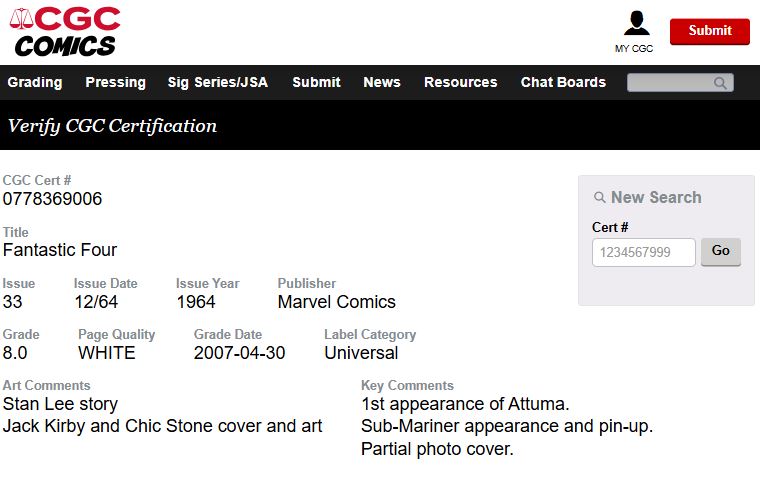The height and width of the screenshot is (480, 760).
Task: Go to the News section
Action: 382,82
